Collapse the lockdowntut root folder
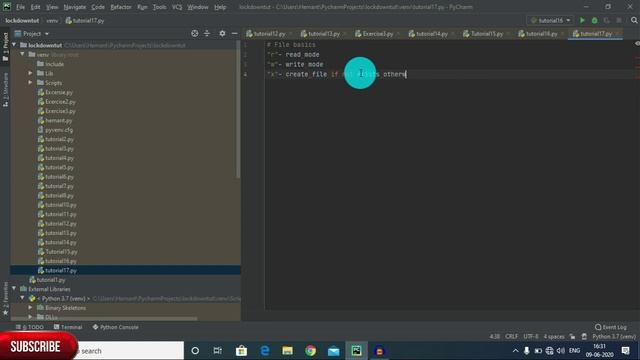Image resolution: width=640 pixels, height=360 pixels. point(14,45)
